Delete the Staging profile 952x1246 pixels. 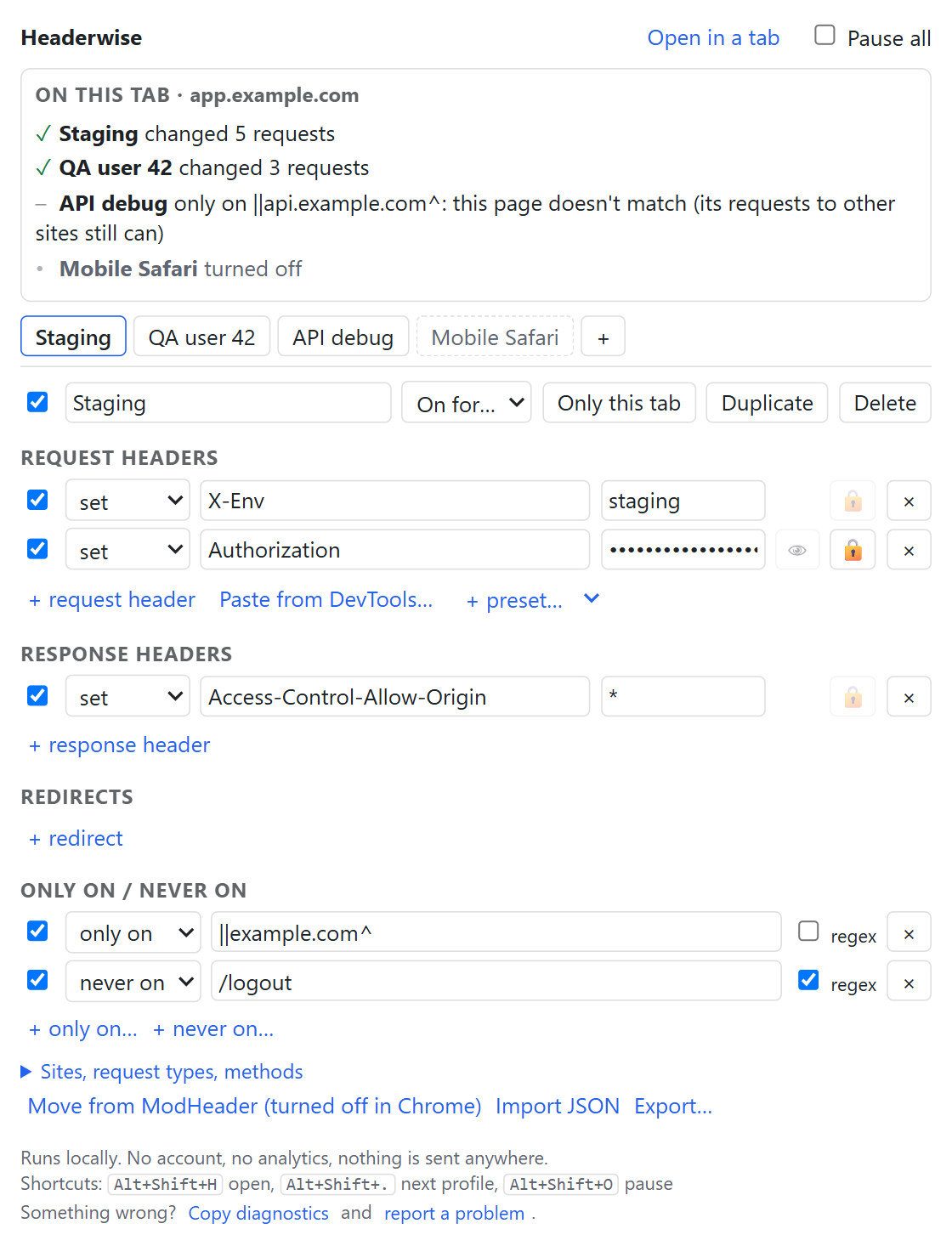(885, 403)
